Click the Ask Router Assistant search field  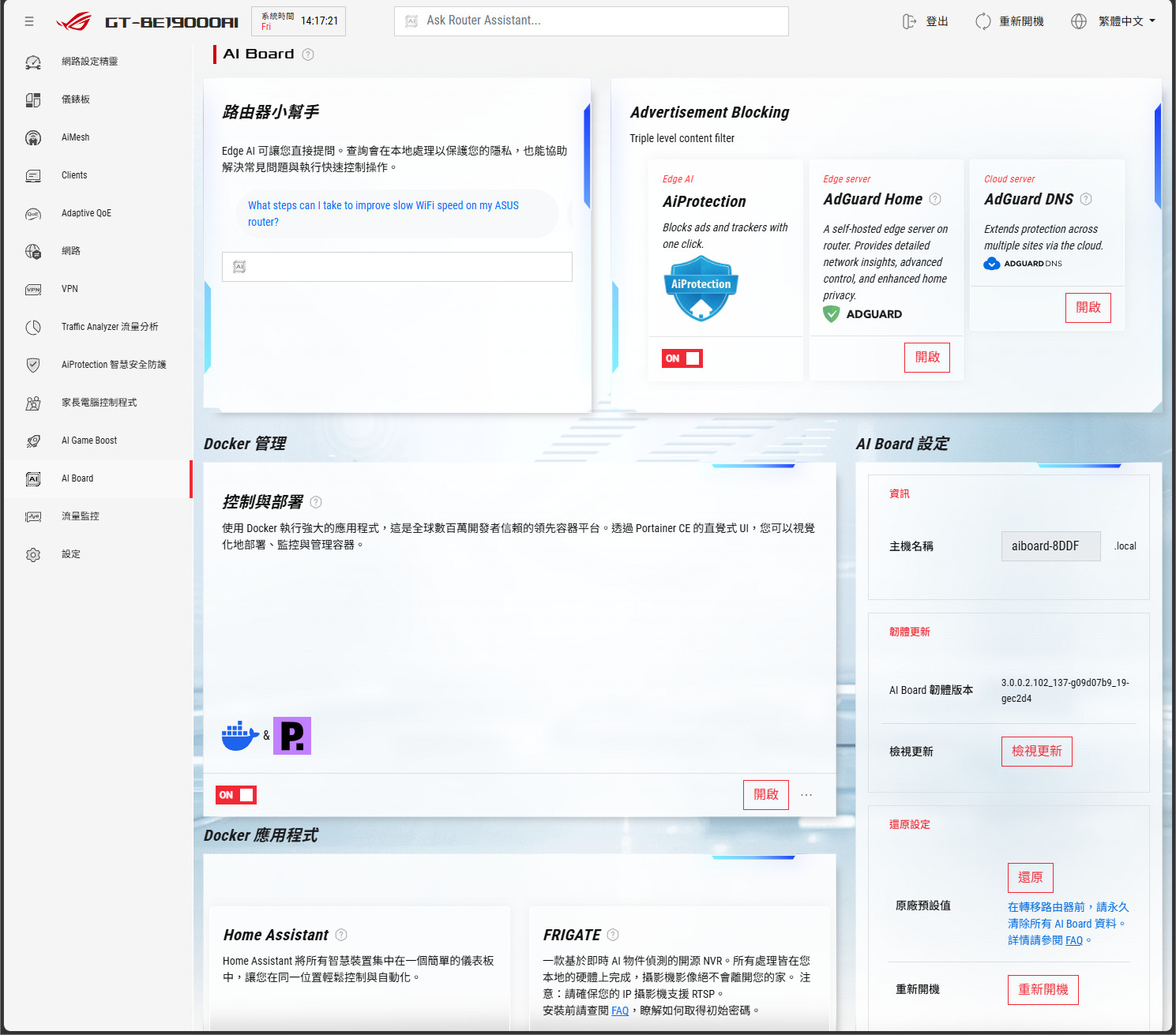[x=592, y=21]
